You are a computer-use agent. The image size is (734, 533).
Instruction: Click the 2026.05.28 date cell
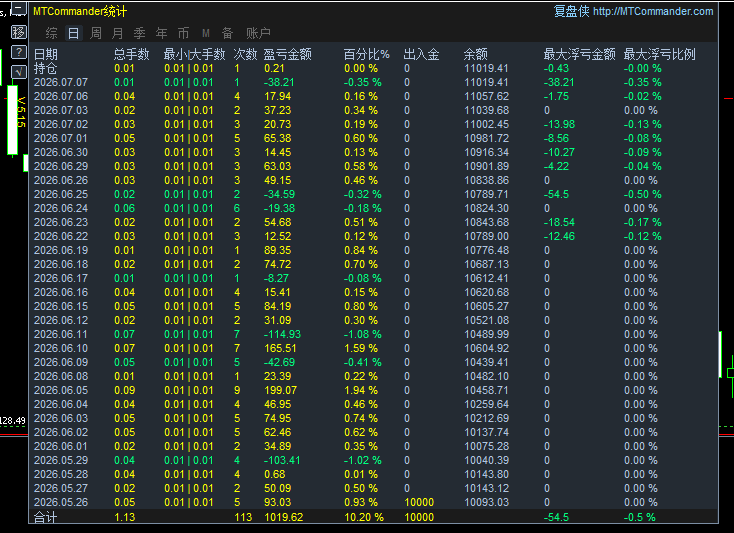click(x=61, y=475)
